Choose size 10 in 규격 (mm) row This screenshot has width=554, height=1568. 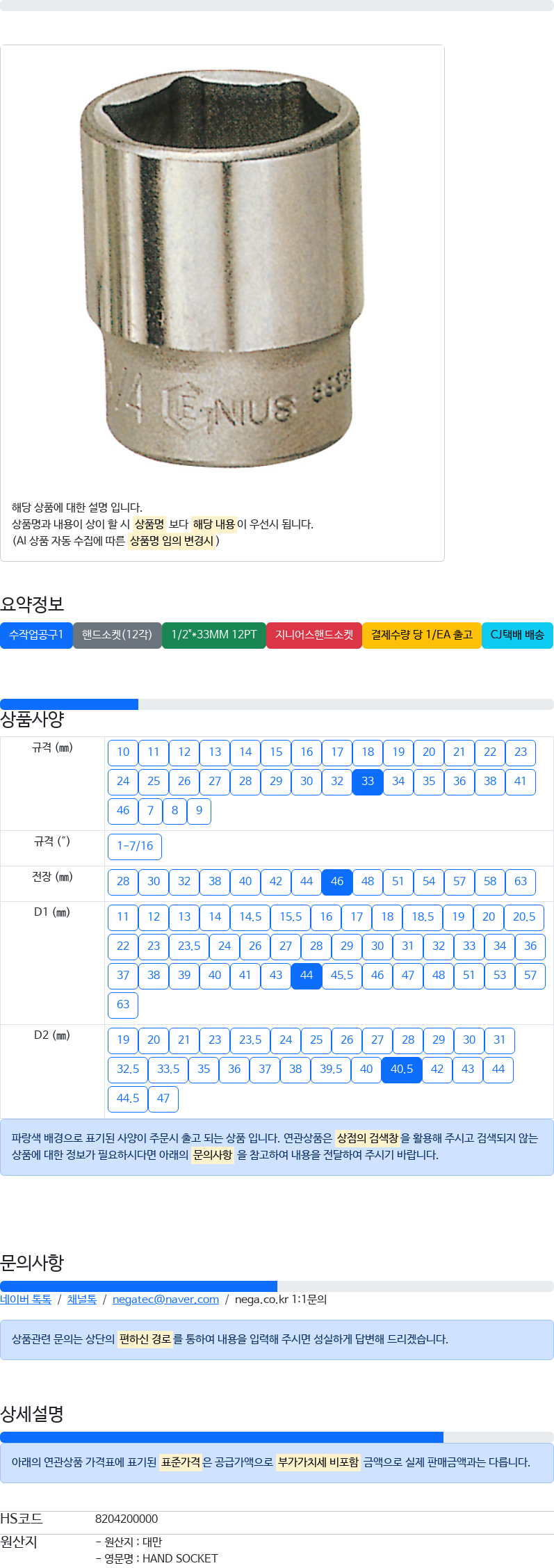pos(123,752)
